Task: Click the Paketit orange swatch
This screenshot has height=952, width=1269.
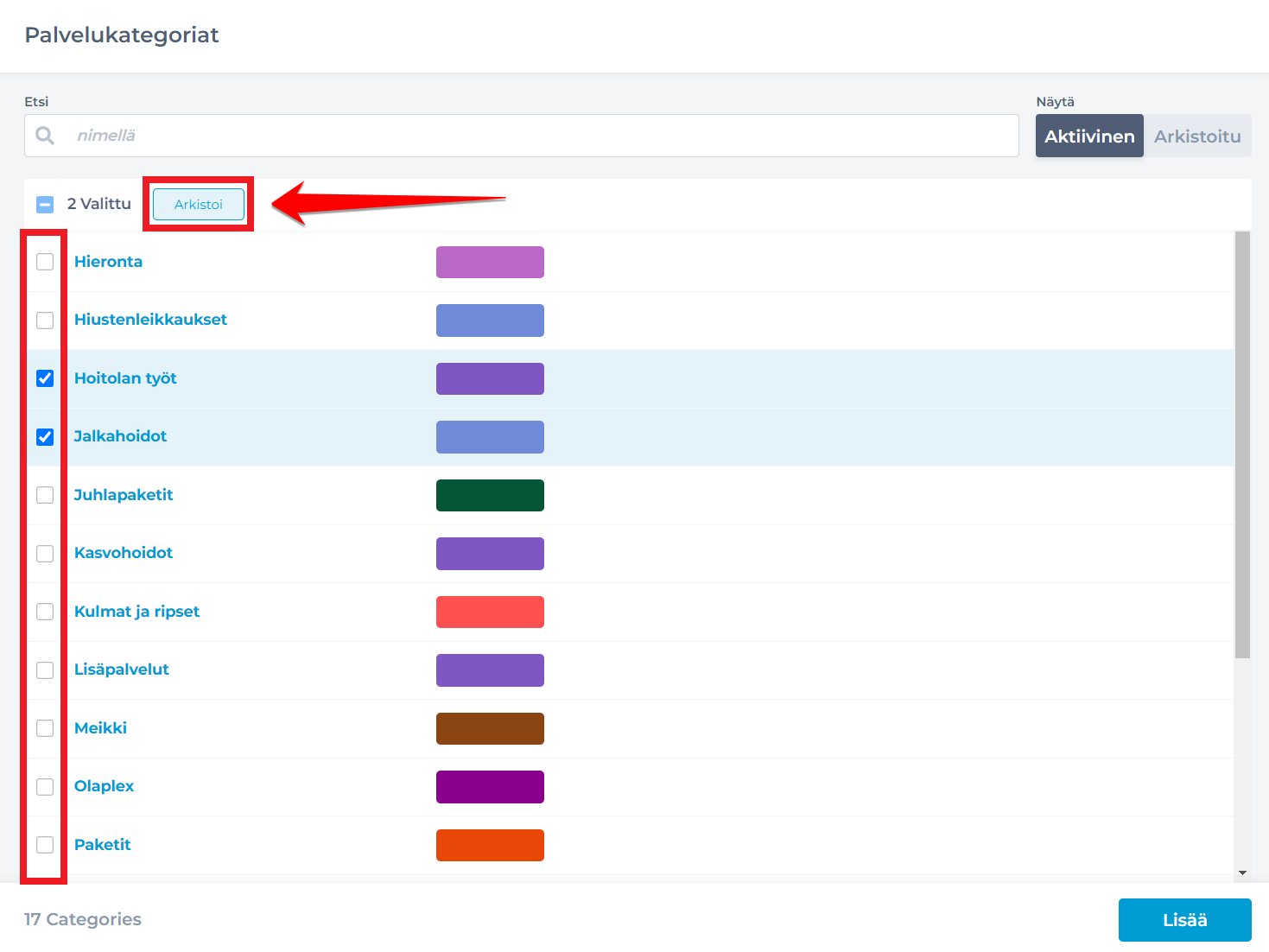Action: 490,845
